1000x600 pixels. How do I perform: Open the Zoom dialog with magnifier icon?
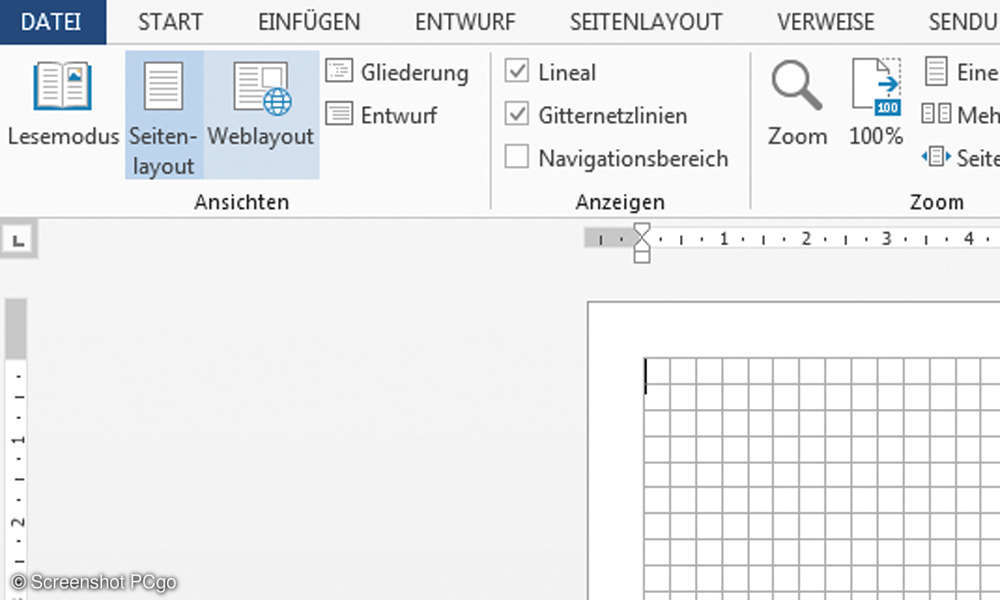coord(796,100)
